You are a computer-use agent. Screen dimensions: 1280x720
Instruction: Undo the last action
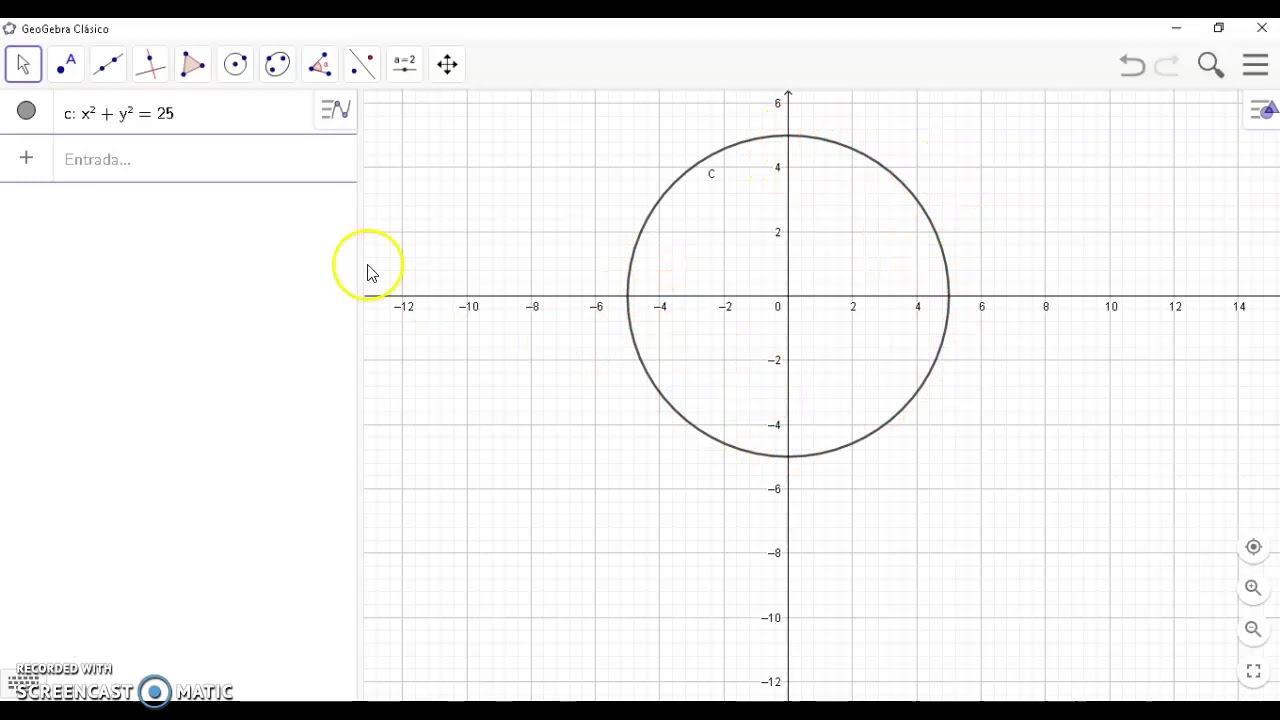tap(1132, 66)
